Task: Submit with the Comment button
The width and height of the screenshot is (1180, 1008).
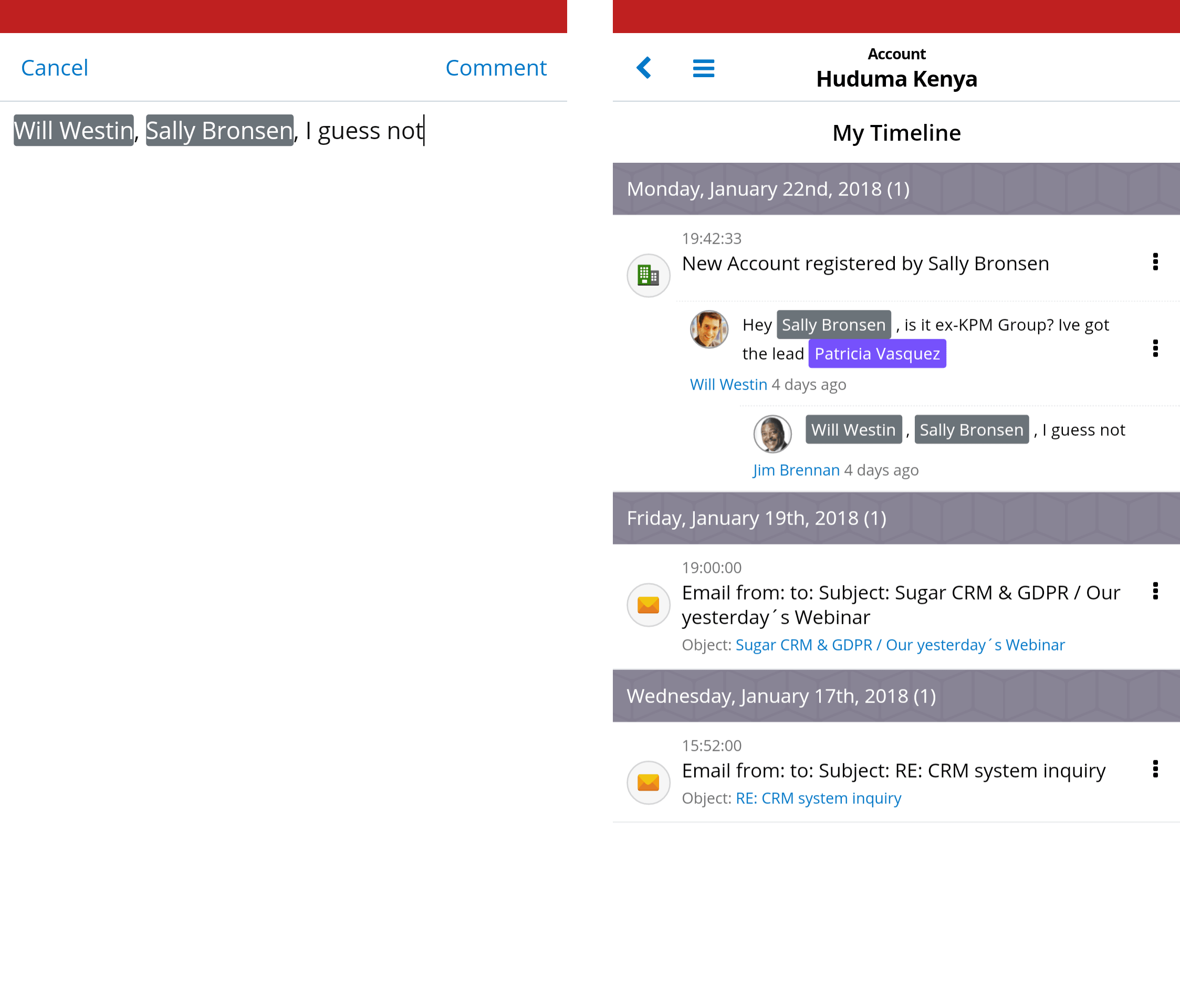Action: [495, 68]
